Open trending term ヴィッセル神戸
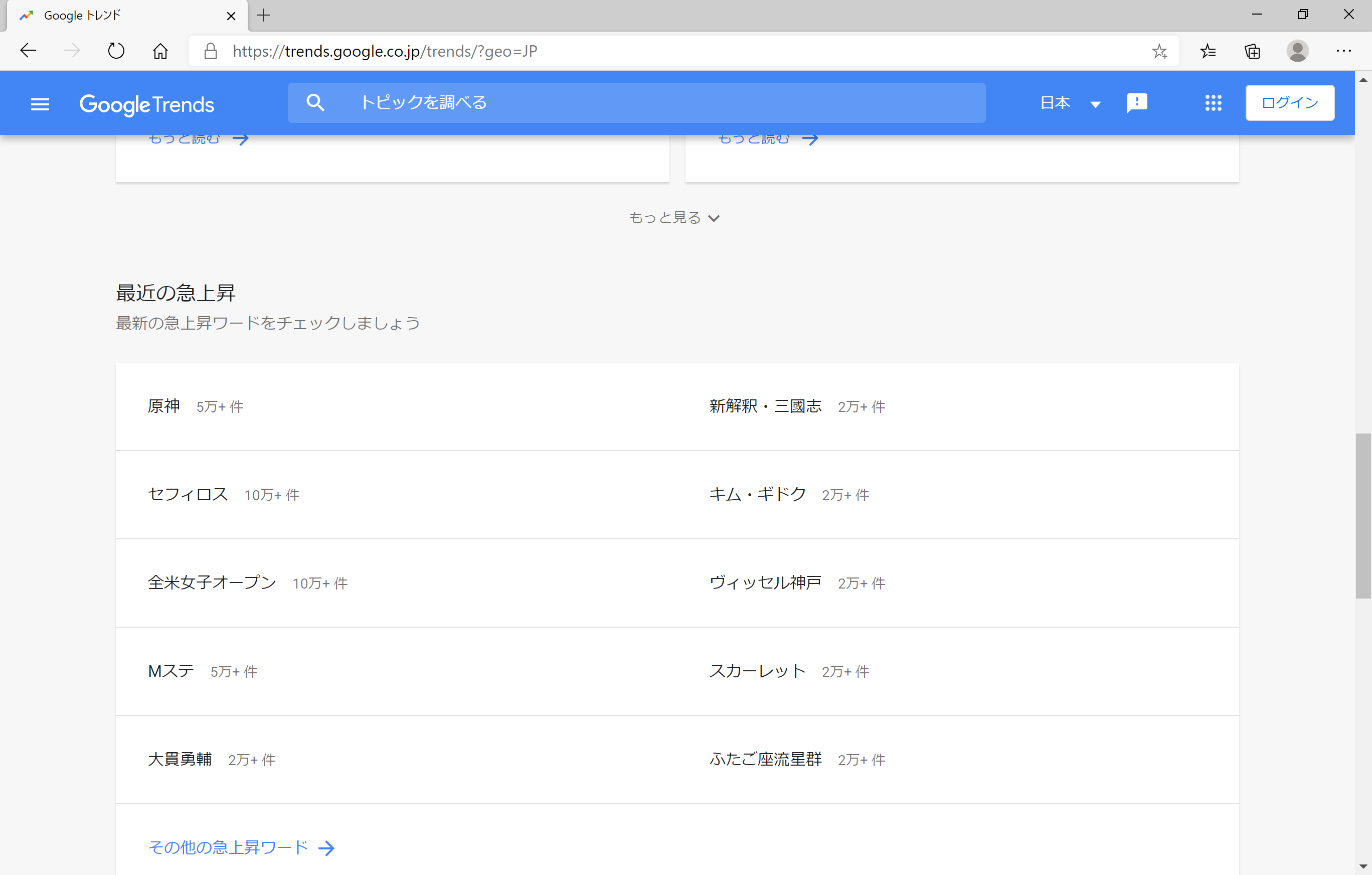The width and height of the screenshot is (1372, 875). coord(765,582)
